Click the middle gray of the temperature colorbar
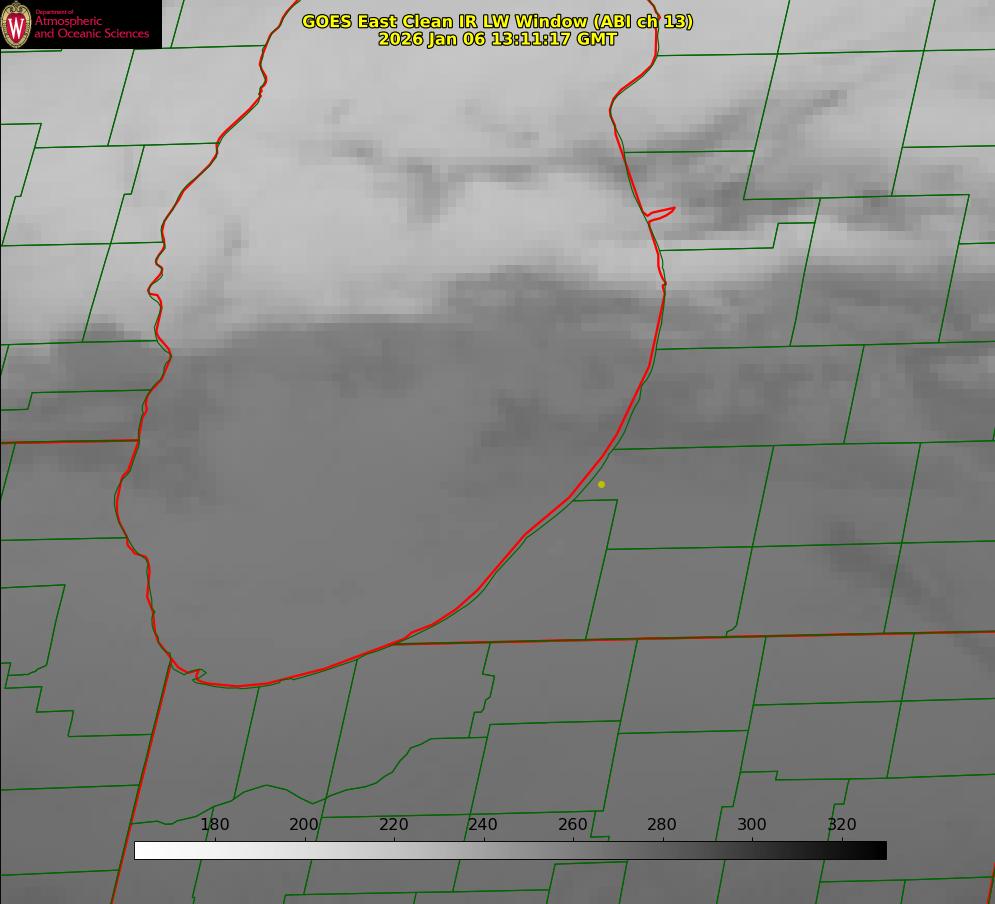 click(510, 850)
